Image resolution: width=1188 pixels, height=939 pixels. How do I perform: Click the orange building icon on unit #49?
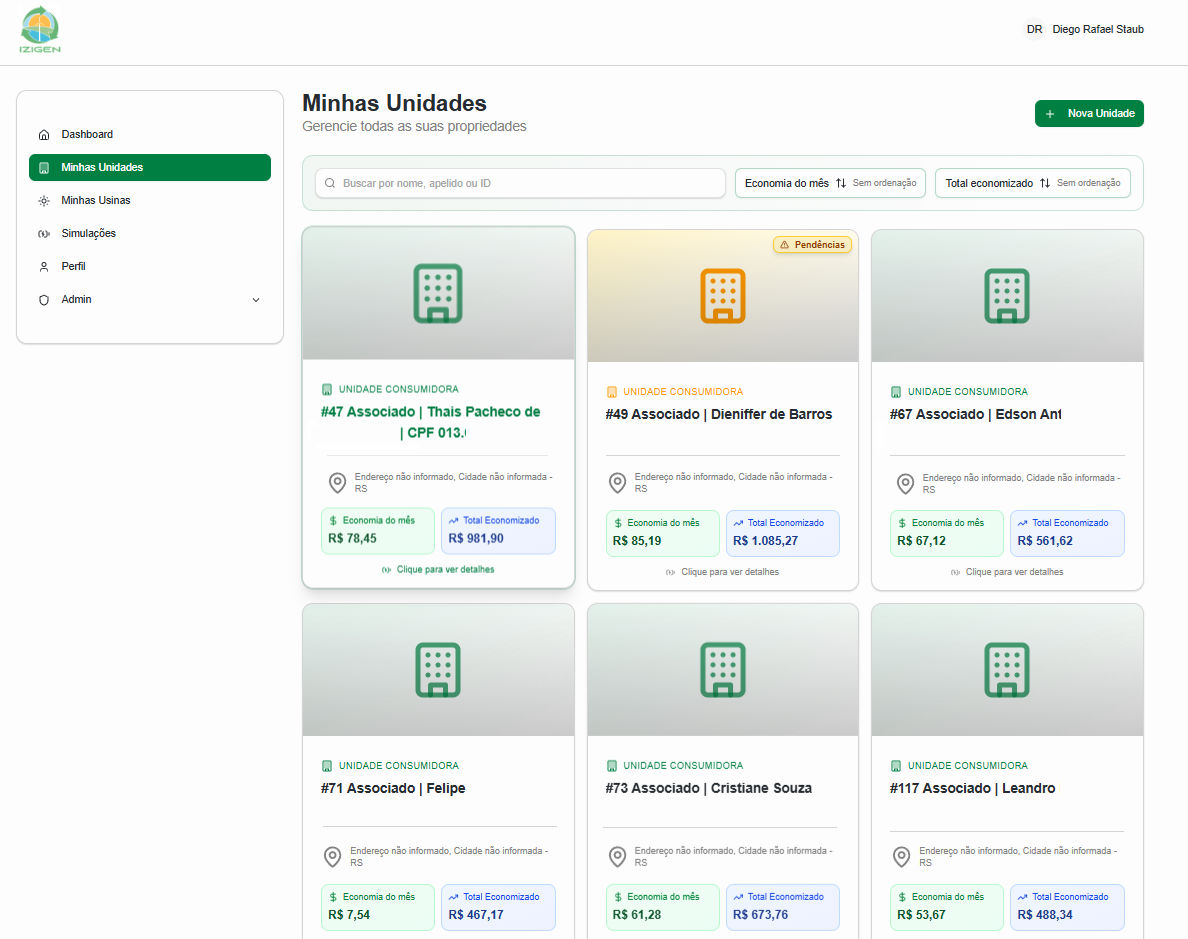(722, 295)
